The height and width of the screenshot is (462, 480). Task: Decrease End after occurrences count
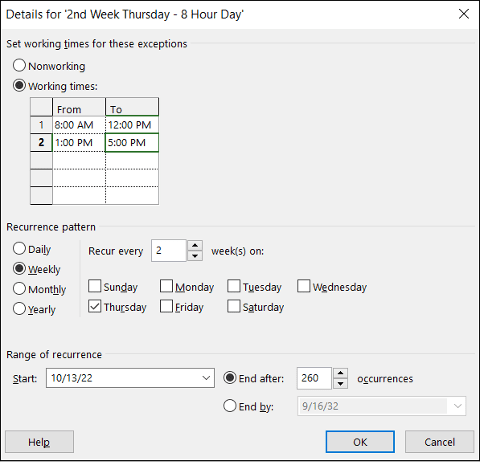(x=340, y=384)
